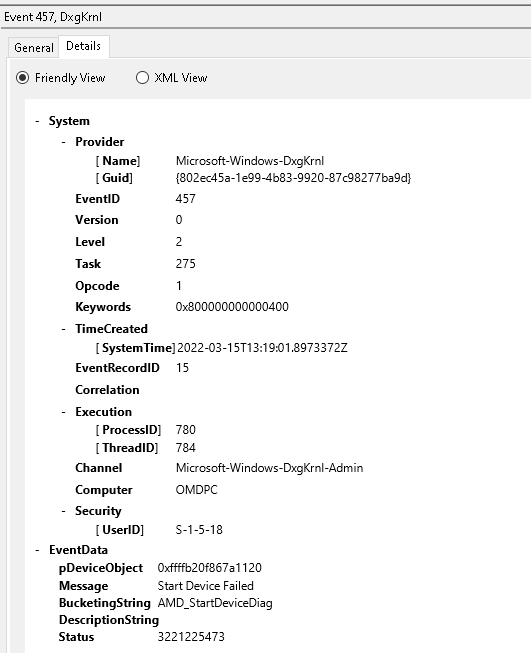
Task: Click the Channel field label
Action: pos(98,468)
